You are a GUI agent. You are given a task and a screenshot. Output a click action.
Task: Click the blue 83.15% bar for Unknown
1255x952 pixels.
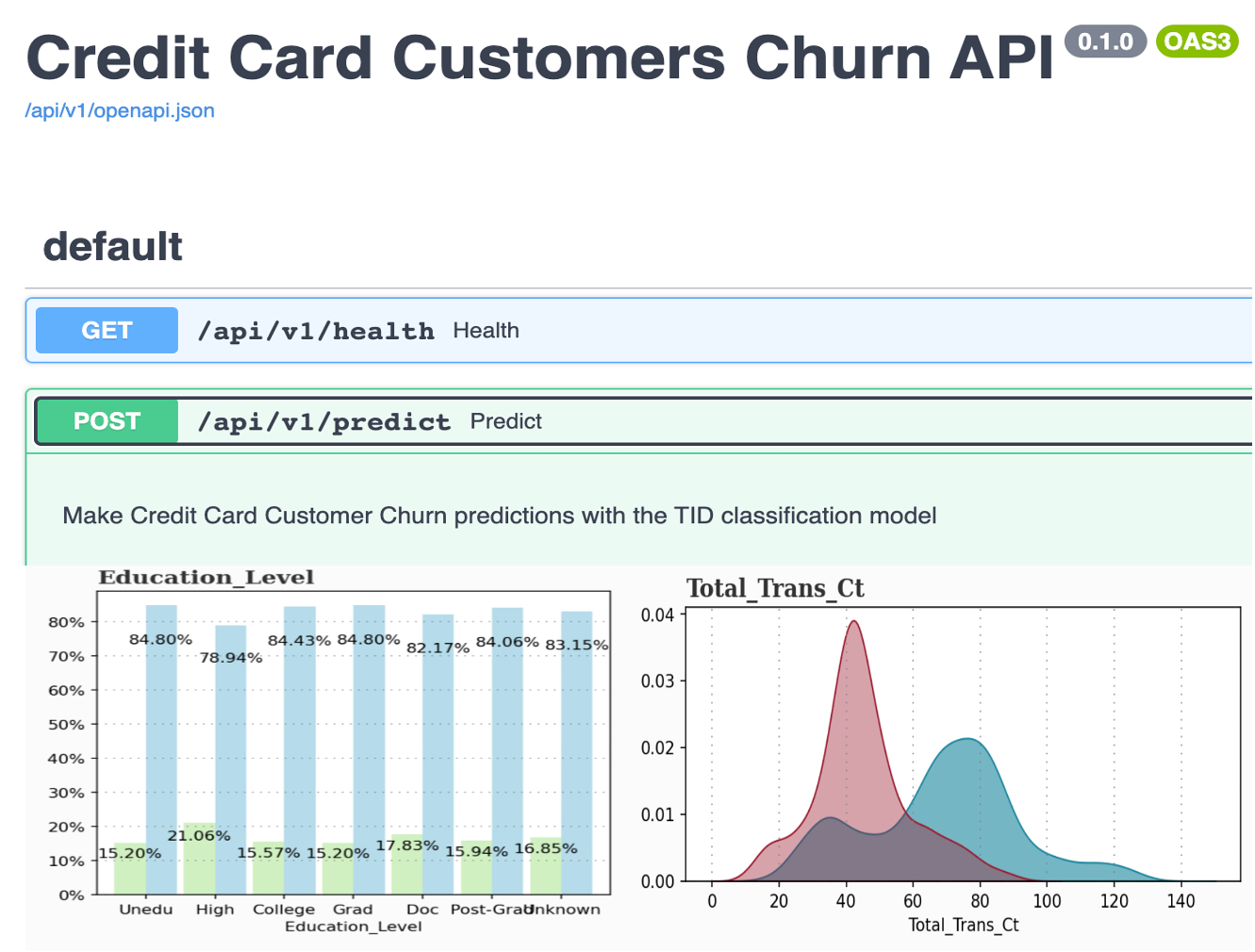pos(577,754)
